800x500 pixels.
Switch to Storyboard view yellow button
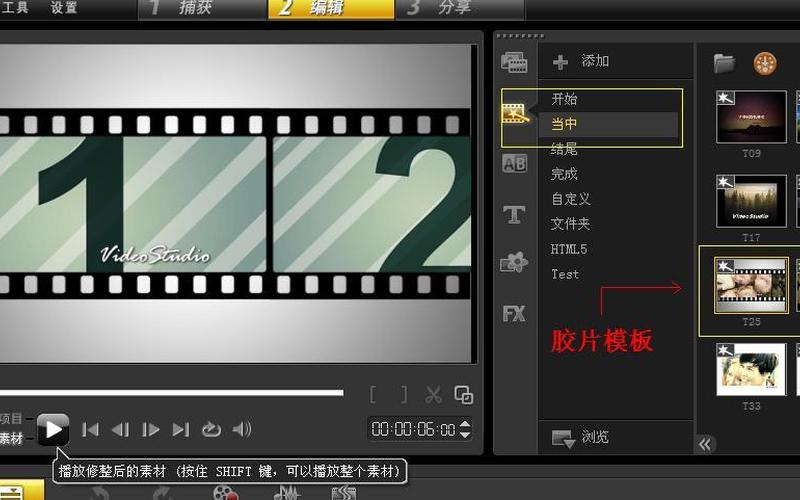point(20,490)
